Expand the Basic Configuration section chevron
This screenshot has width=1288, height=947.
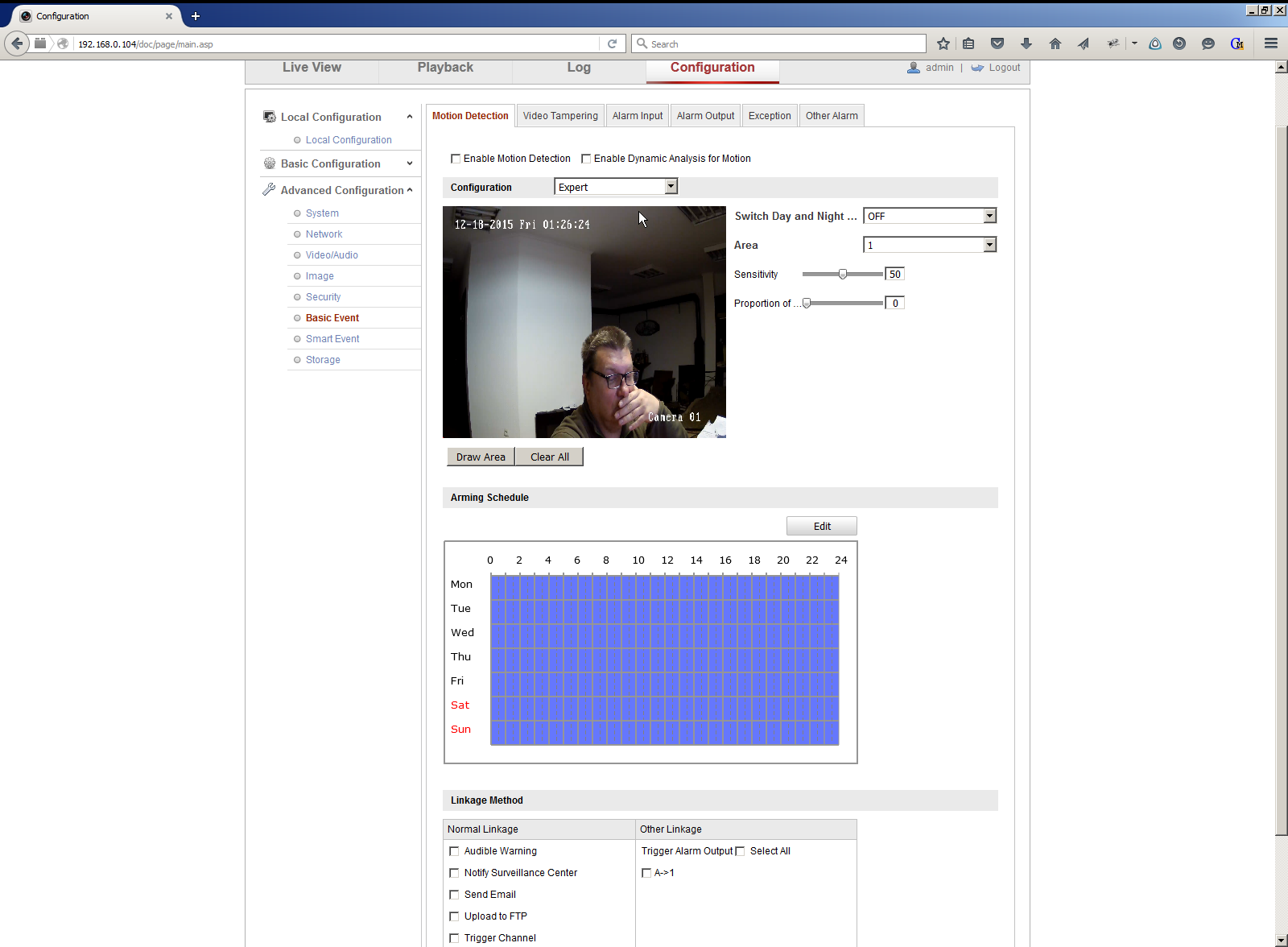click(x=410, y=163)
